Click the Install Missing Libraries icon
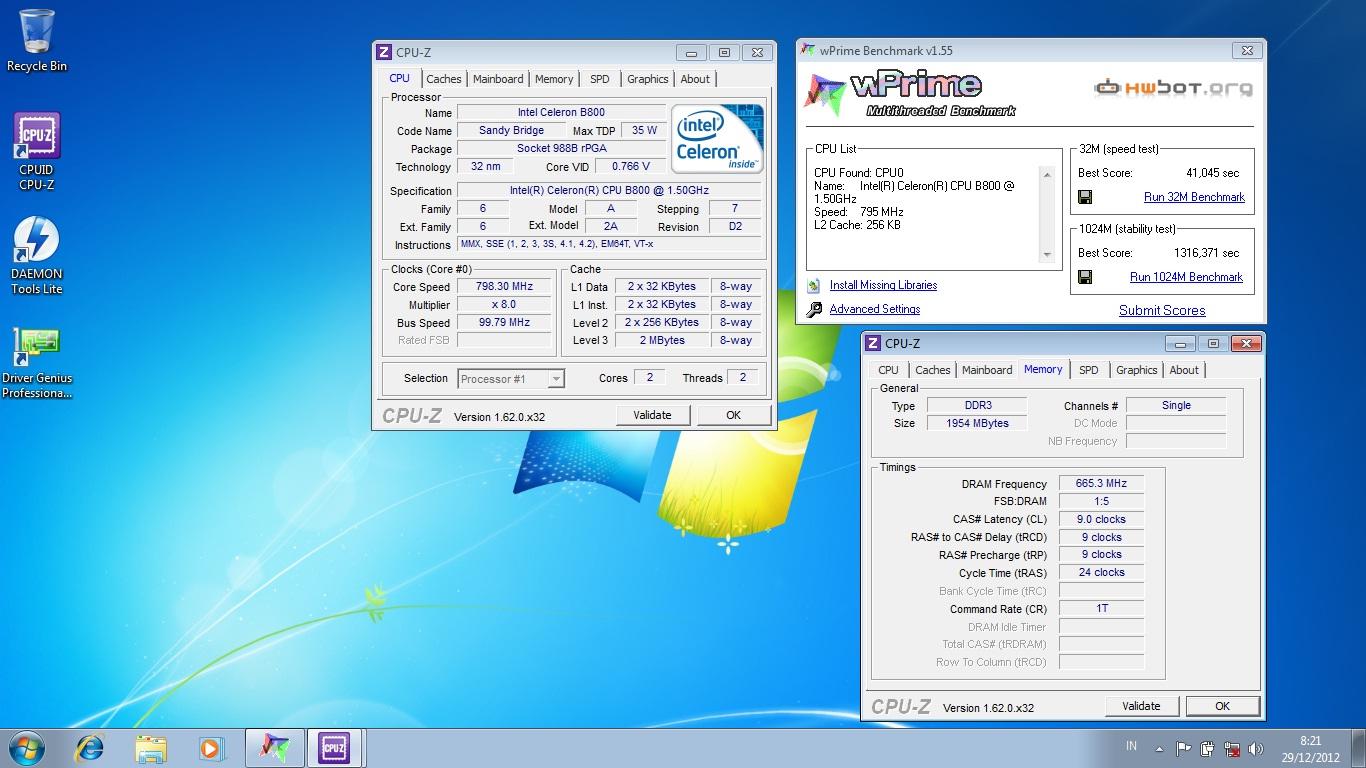 [813, 286]
